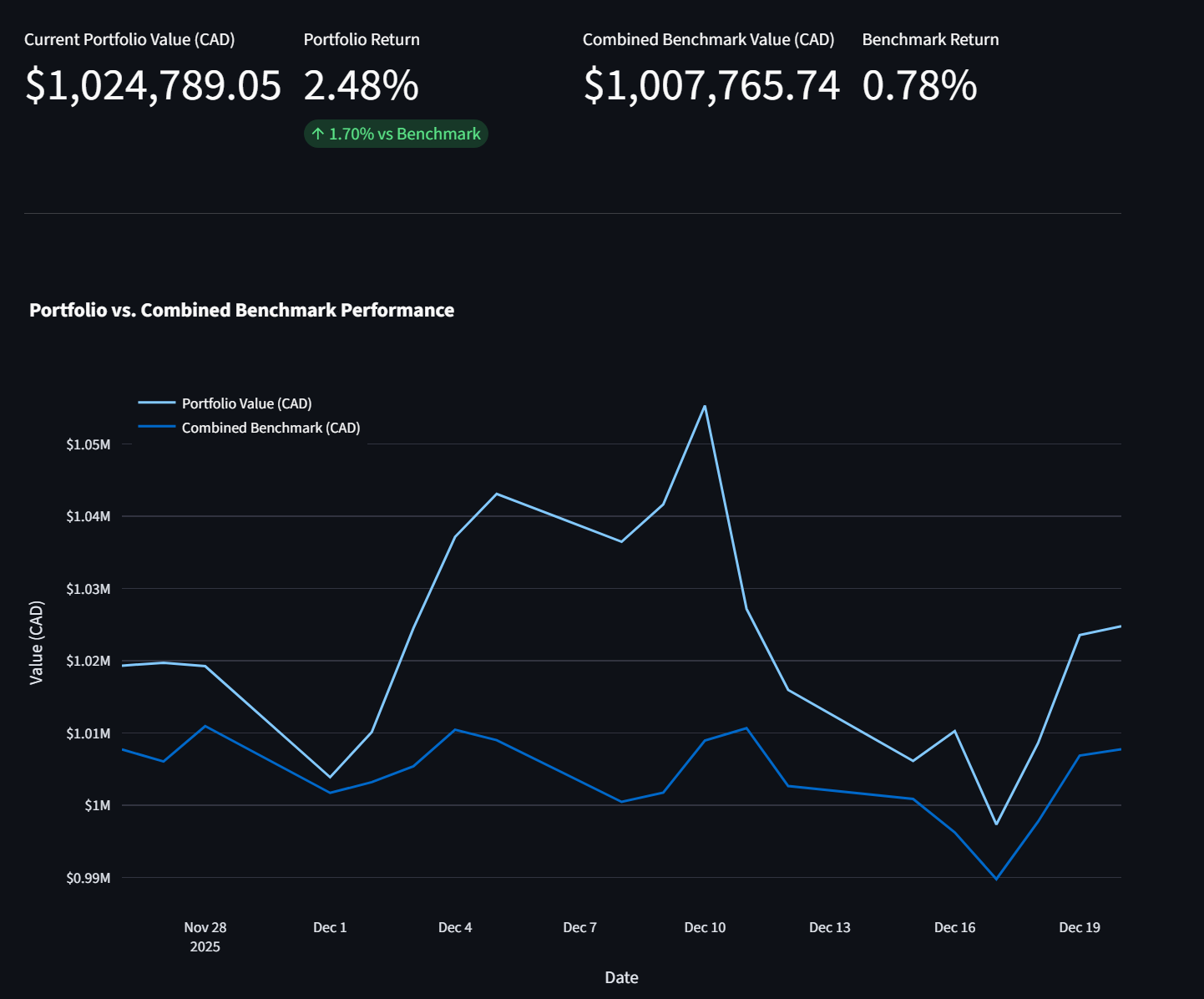Viewport: 1204px width, 999px height.
Task: Click the dark blue Combined Benchmark legend swatch
Action: (157, 428)
